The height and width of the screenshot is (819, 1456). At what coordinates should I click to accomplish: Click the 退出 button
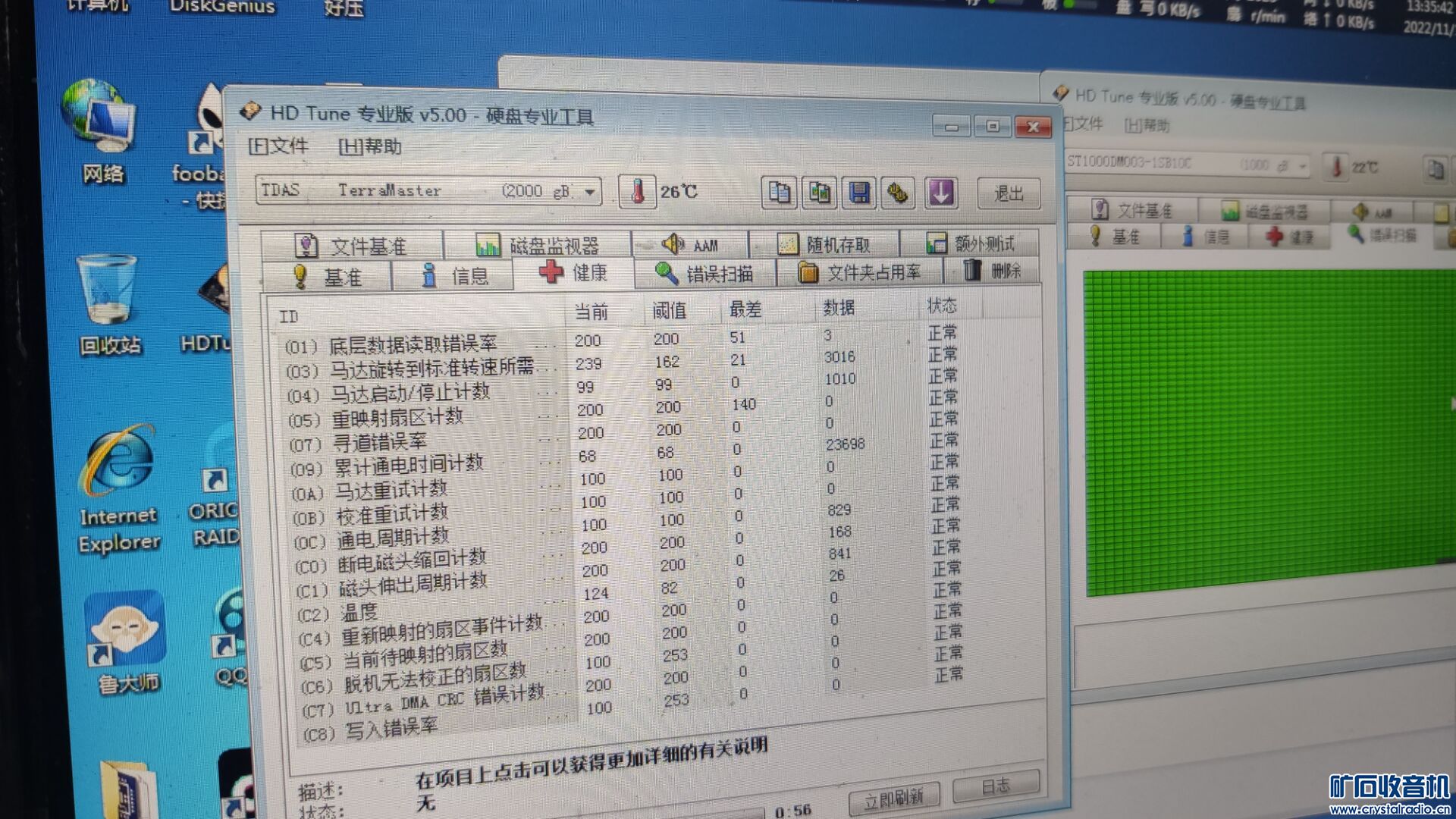click(x=1009, y=193)
